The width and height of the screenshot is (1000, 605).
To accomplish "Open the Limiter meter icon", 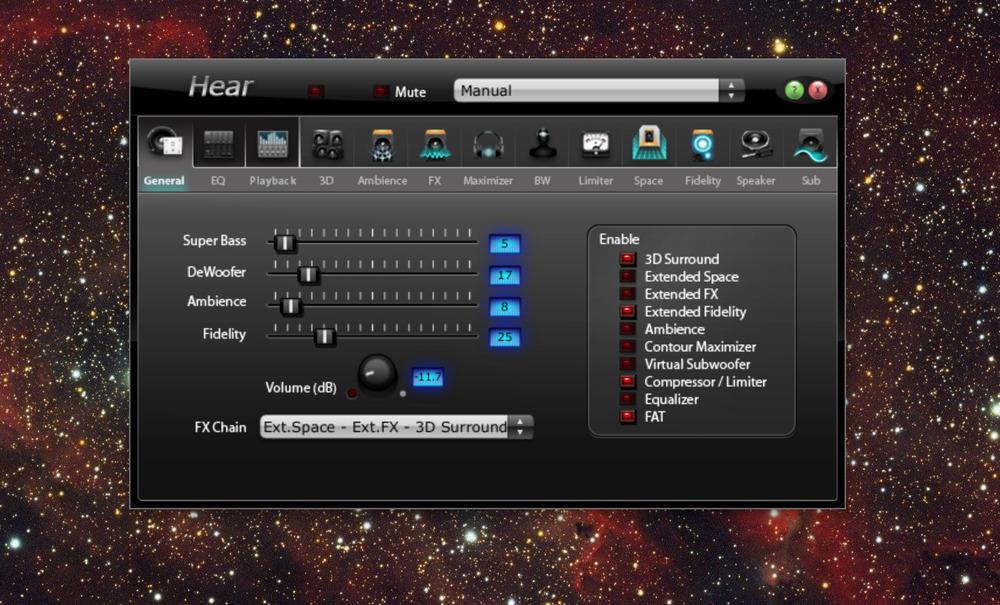I will point(596,145).
